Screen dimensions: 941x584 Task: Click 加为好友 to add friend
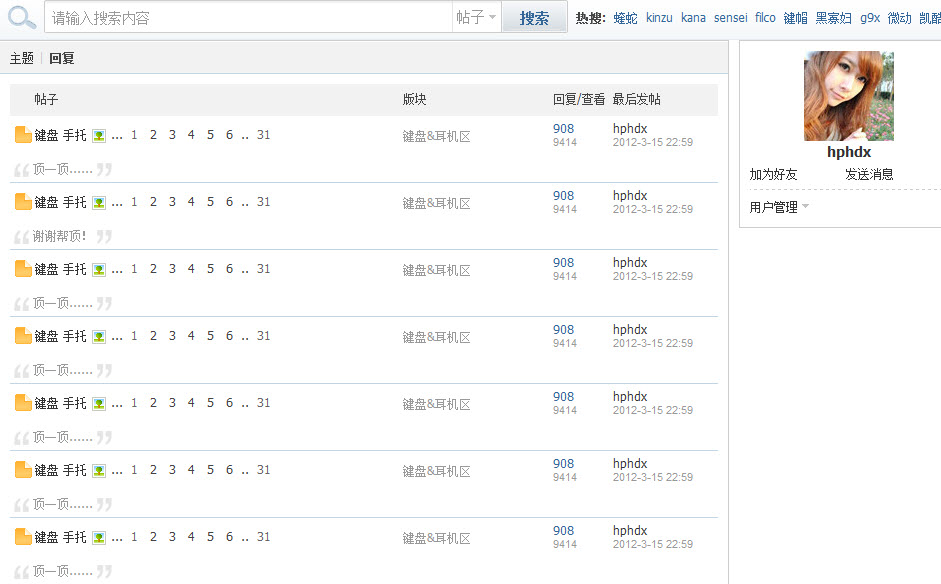click(773, 175)
